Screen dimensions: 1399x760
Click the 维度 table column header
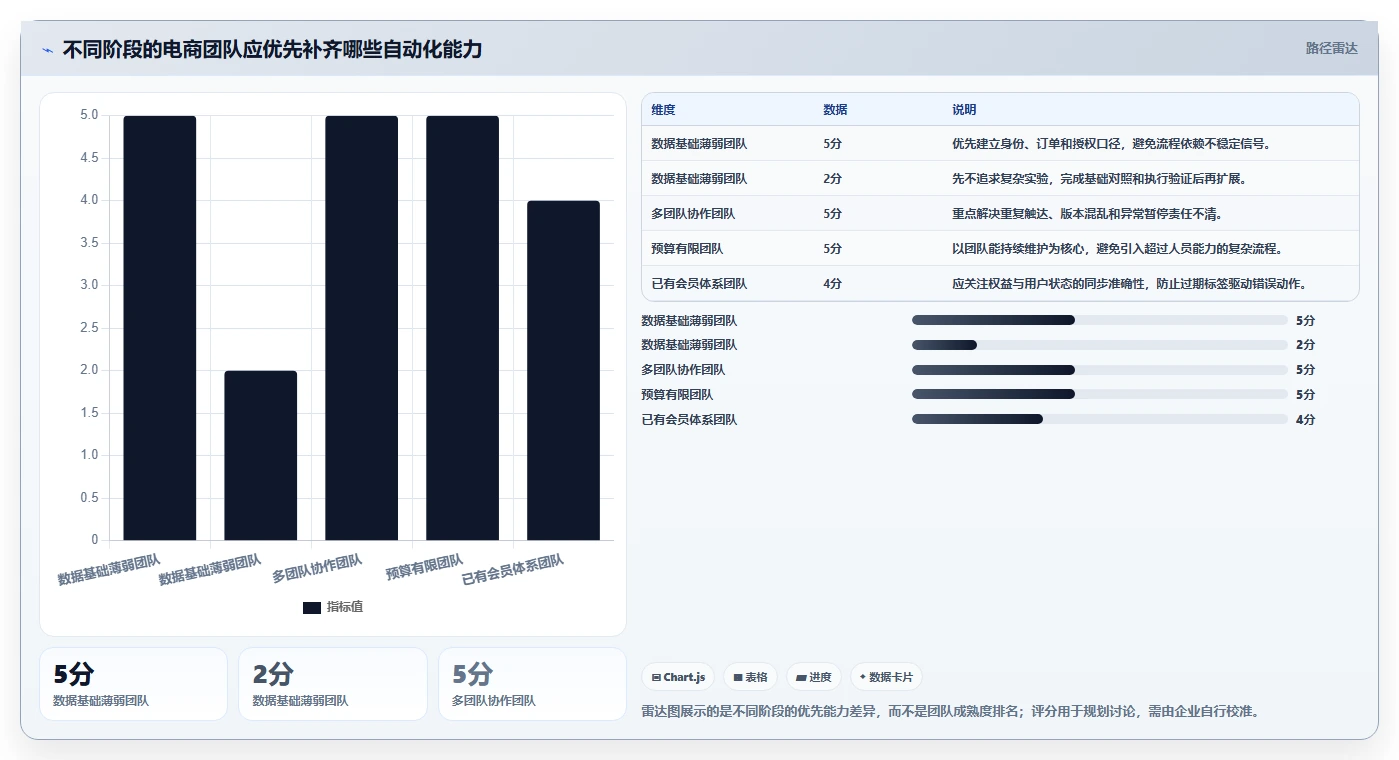coord(663,110)
